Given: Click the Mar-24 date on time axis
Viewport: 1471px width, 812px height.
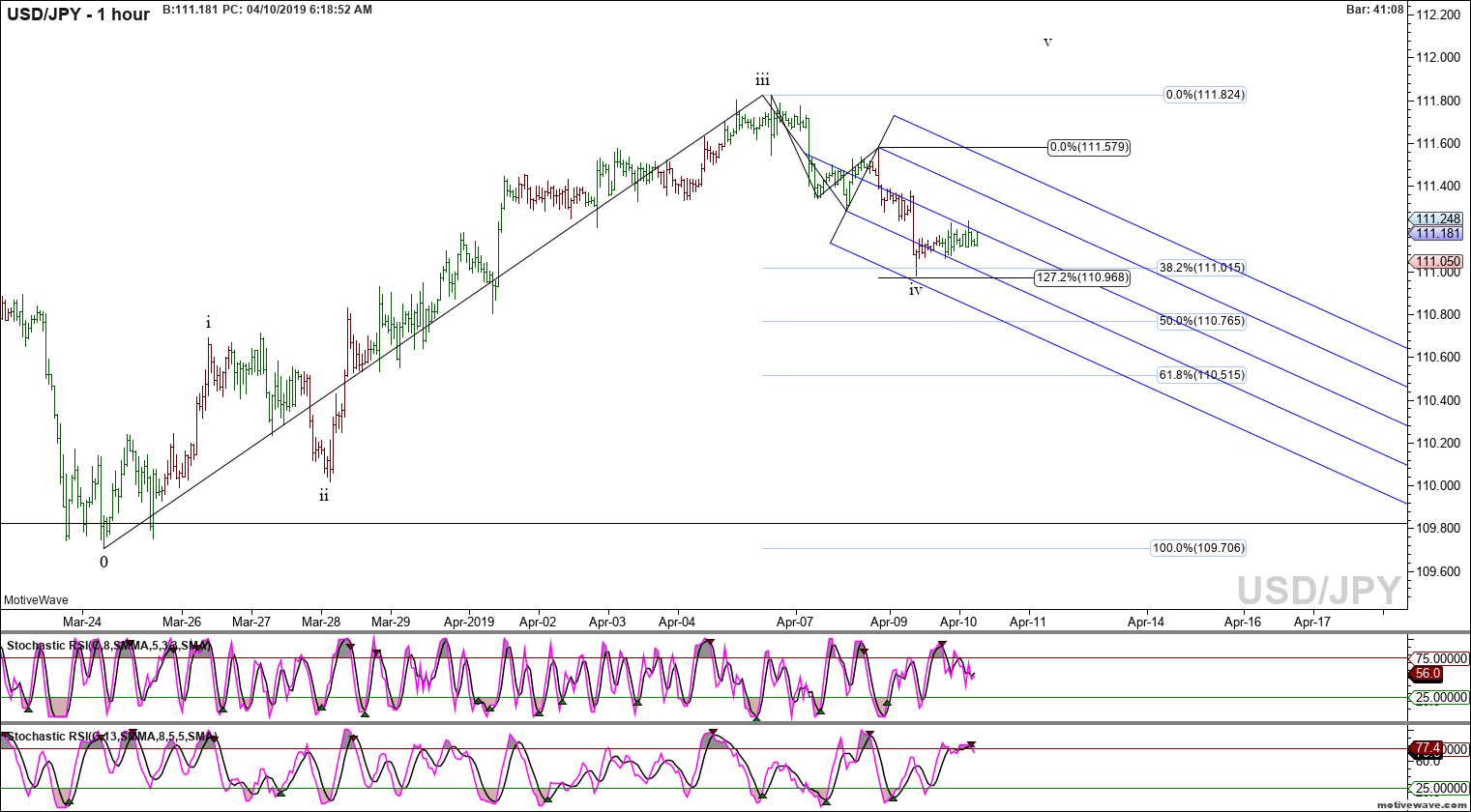Looking at the screenshot, I should point(82,622).
